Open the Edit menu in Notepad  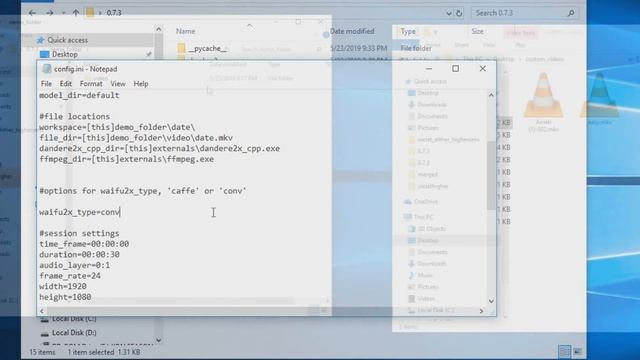pyautogui.click(x=65, y=84)
